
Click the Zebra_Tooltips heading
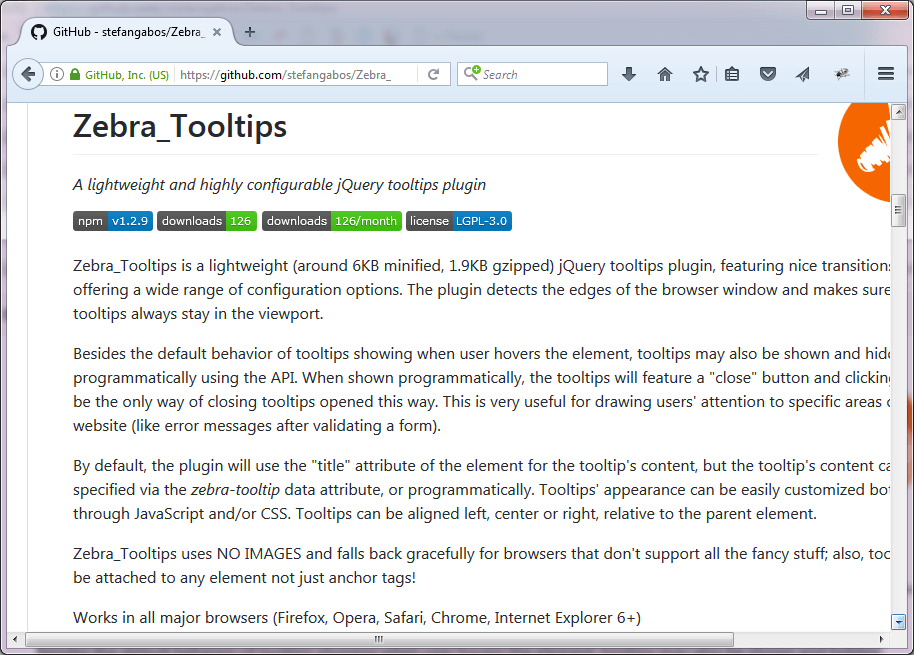180,126
